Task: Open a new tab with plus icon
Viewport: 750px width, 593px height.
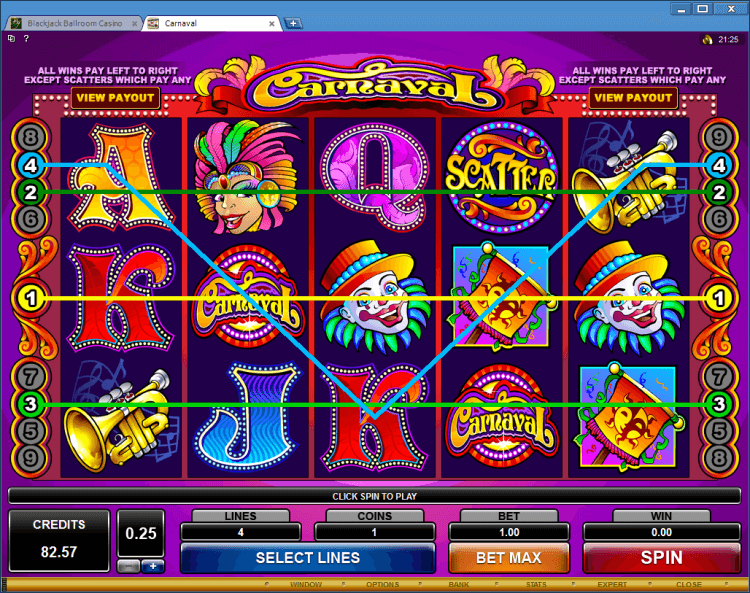Action: pos(292,23)
